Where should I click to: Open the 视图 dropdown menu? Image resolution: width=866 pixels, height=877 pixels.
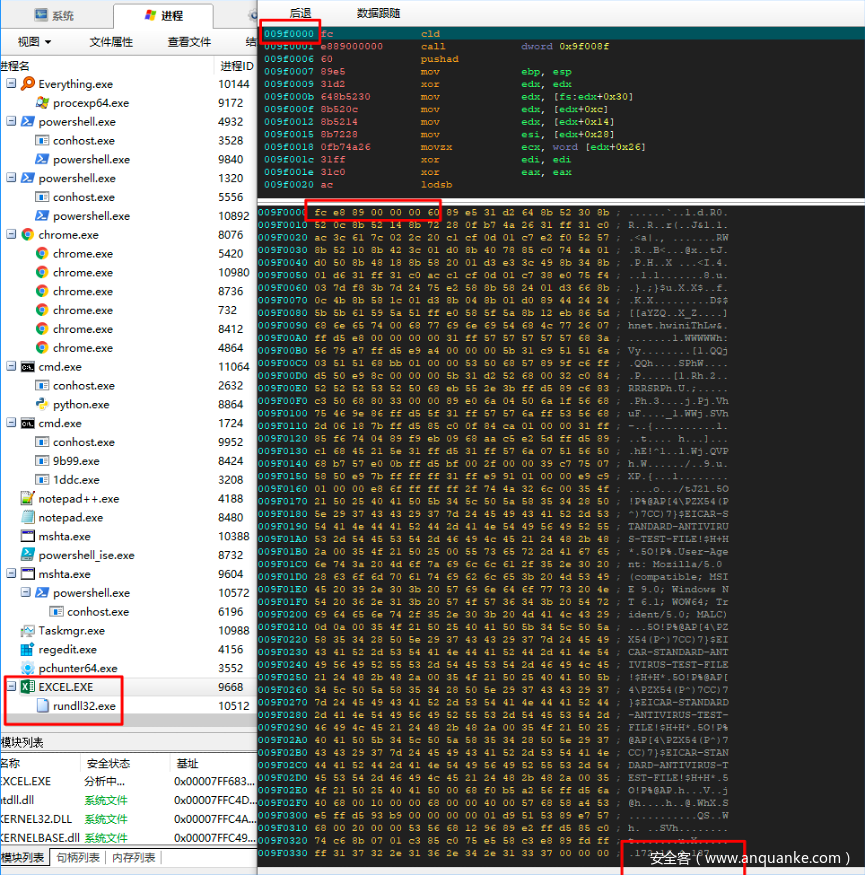pos(34,42)
